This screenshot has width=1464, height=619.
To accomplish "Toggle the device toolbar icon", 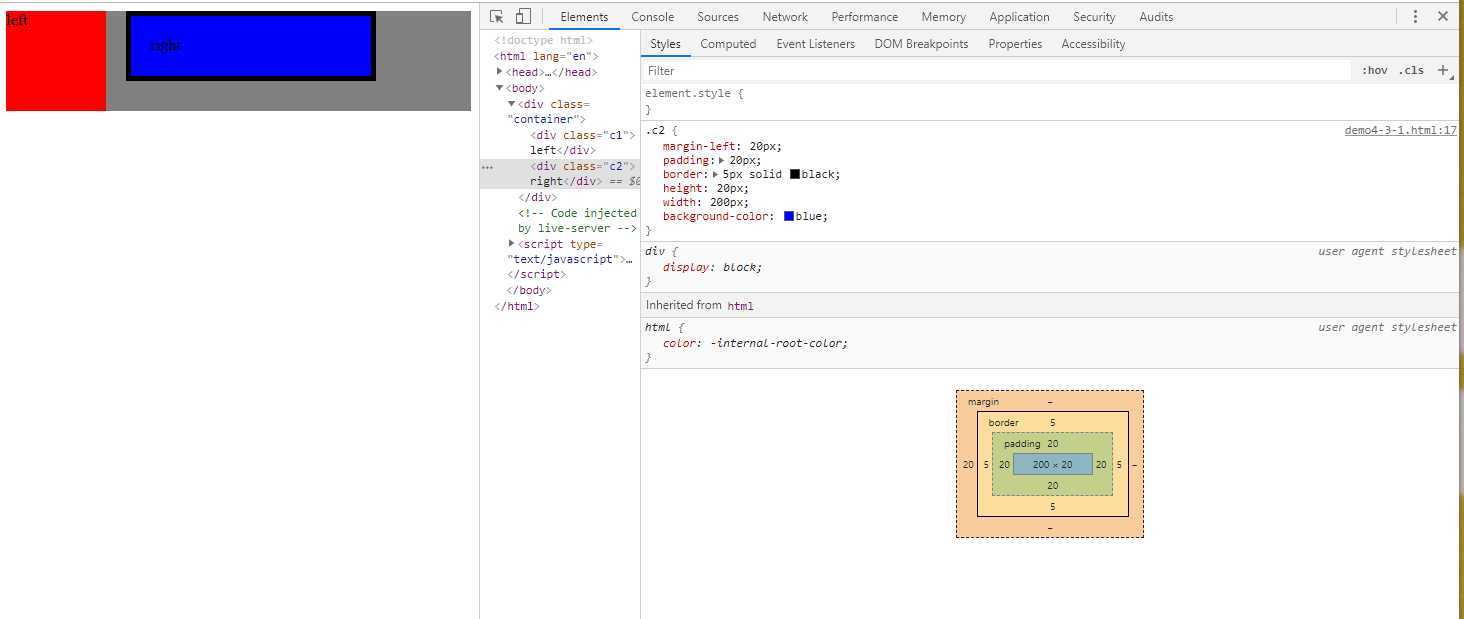I will pos(523,17).
